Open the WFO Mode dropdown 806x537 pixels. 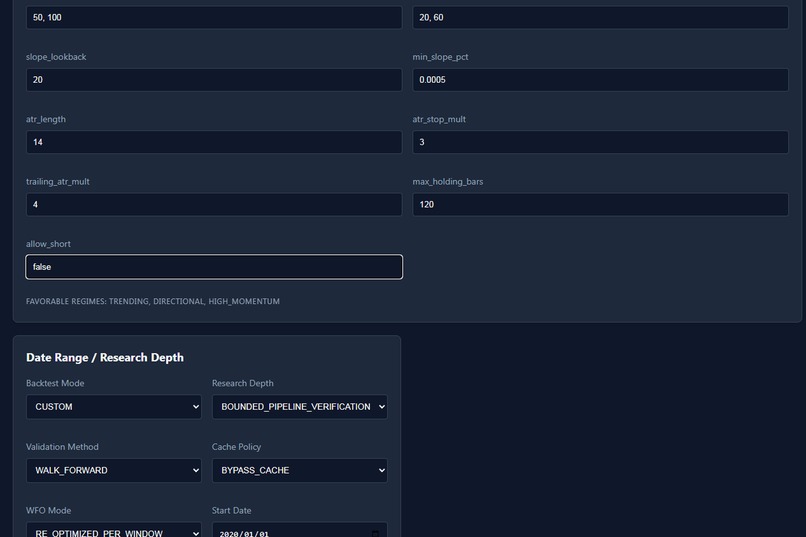[x=114, y=530]
